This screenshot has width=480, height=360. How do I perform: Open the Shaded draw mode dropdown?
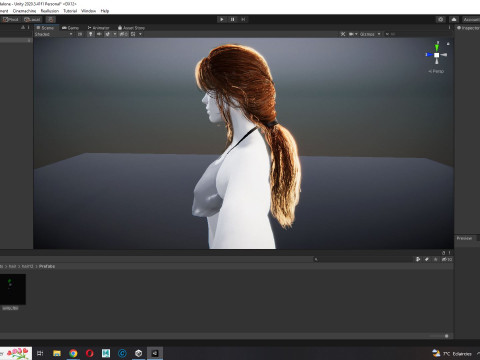coord(53,34)
